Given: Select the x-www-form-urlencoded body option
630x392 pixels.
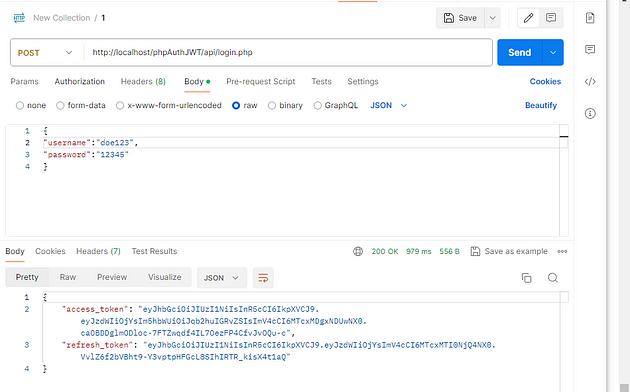Looking at the screenshot, I should click(x=120, y=106).
